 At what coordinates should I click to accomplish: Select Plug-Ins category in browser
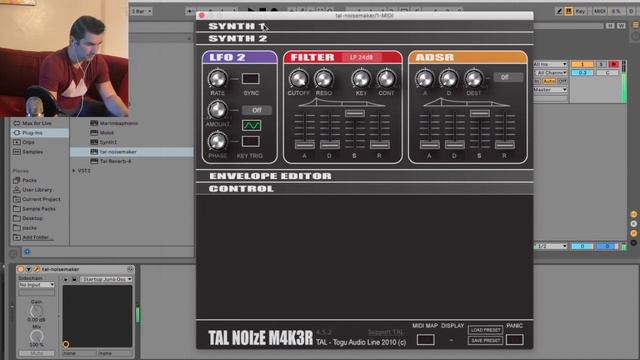click(x=40, y=133)
